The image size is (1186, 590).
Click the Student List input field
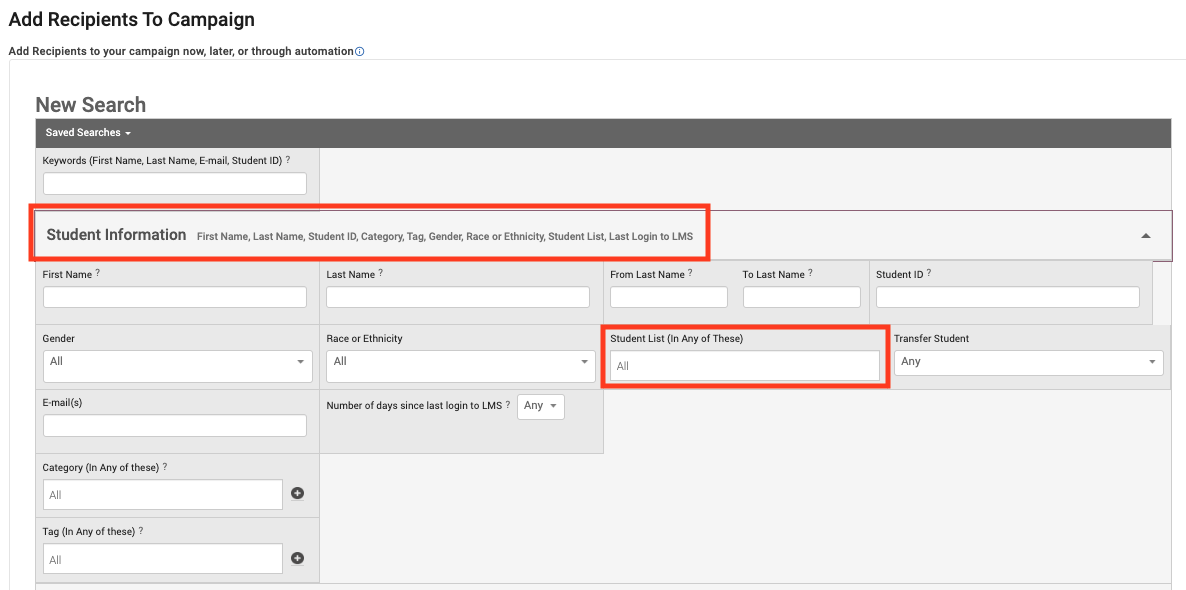745,365
